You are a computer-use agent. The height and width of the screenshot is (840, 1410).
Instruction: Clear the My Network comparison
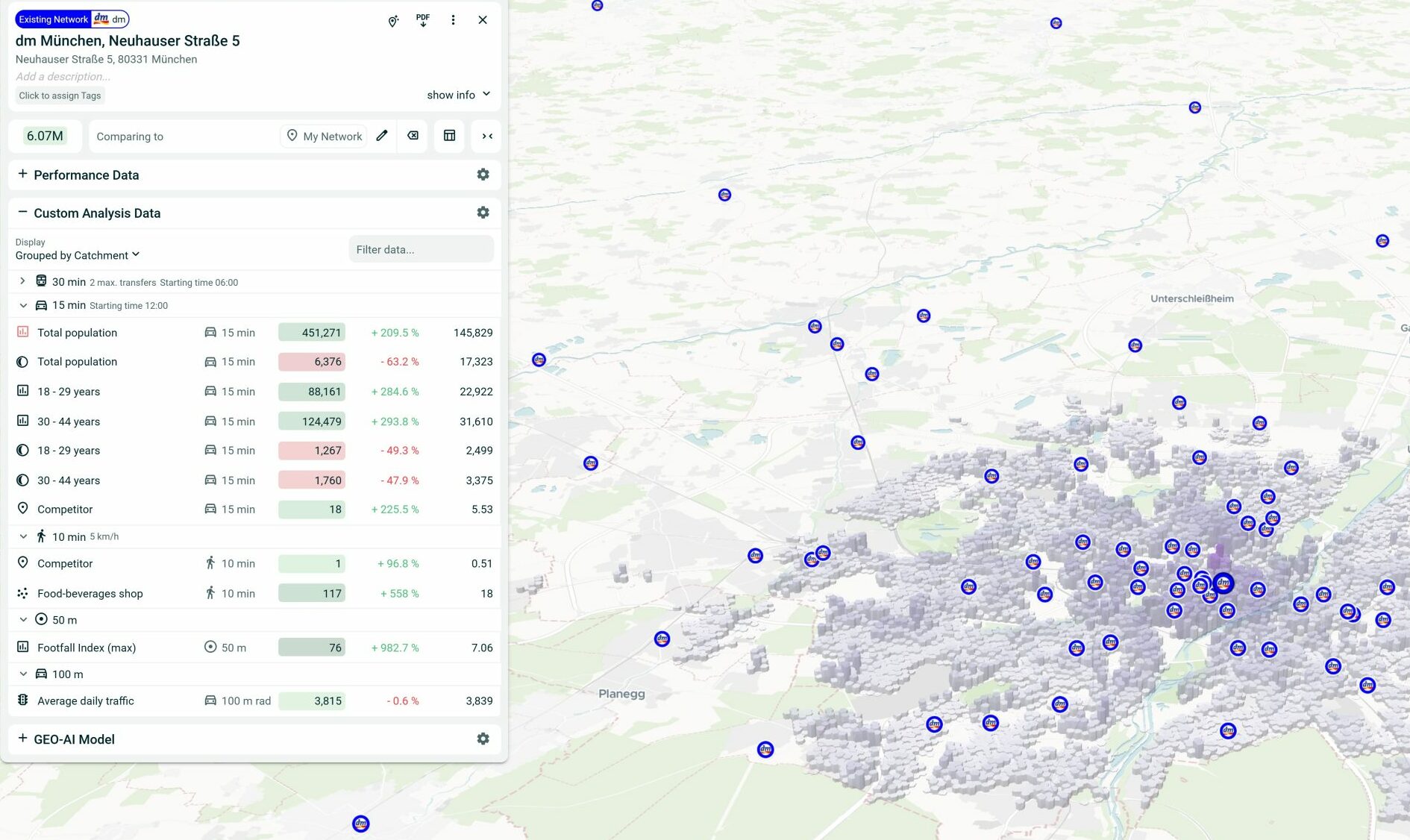tap(413, 136)
